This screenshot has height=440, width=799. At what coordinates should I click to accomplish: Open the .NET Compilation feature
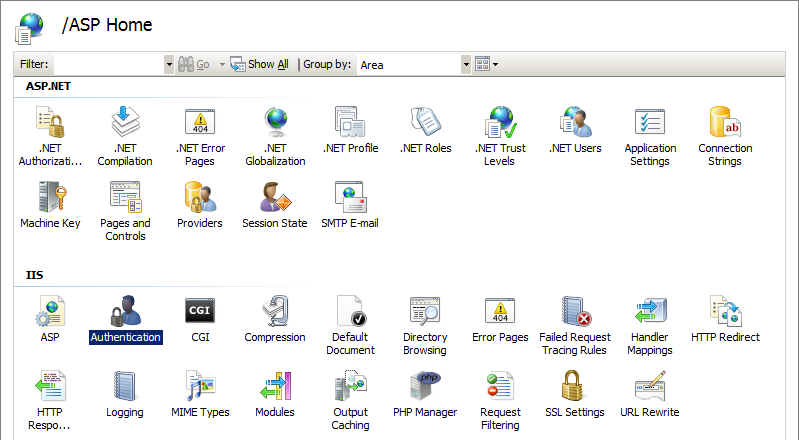[x=125, y=136]
